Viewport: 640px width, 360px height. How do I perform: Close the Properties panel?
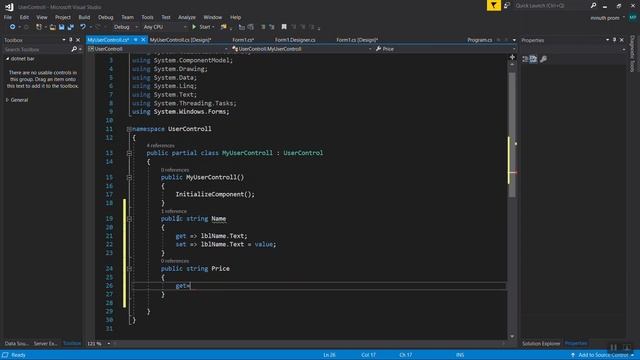click(622, 40)
